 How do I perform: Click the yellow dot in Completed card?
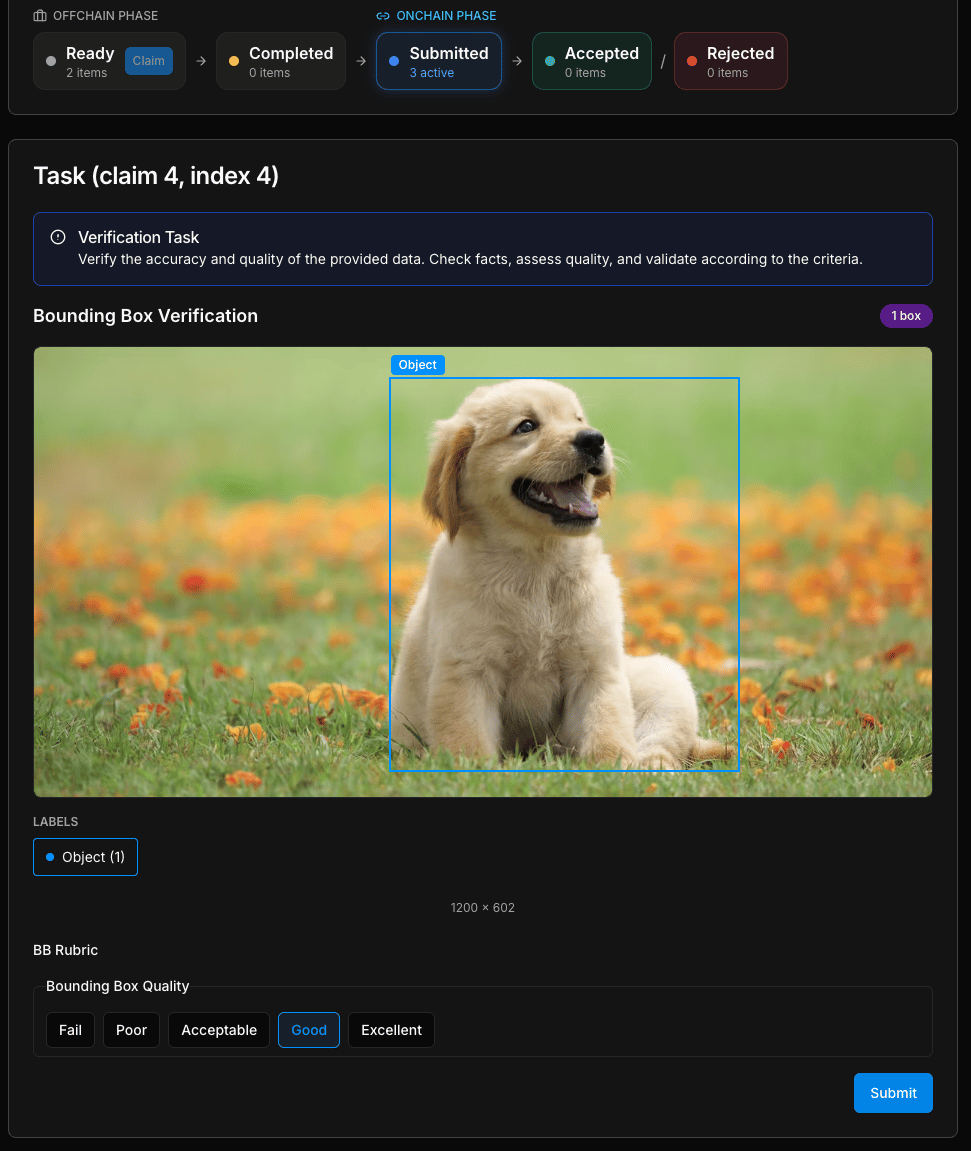coord(234,61)
